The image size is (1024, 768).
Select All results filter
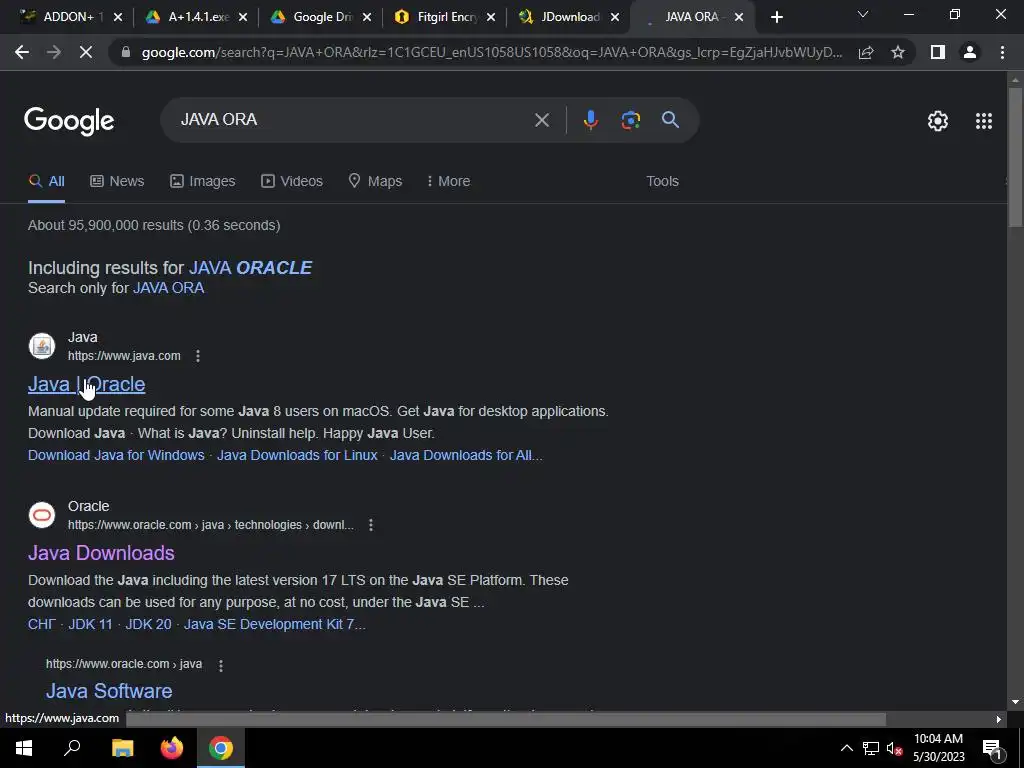[x=46, y=181]
